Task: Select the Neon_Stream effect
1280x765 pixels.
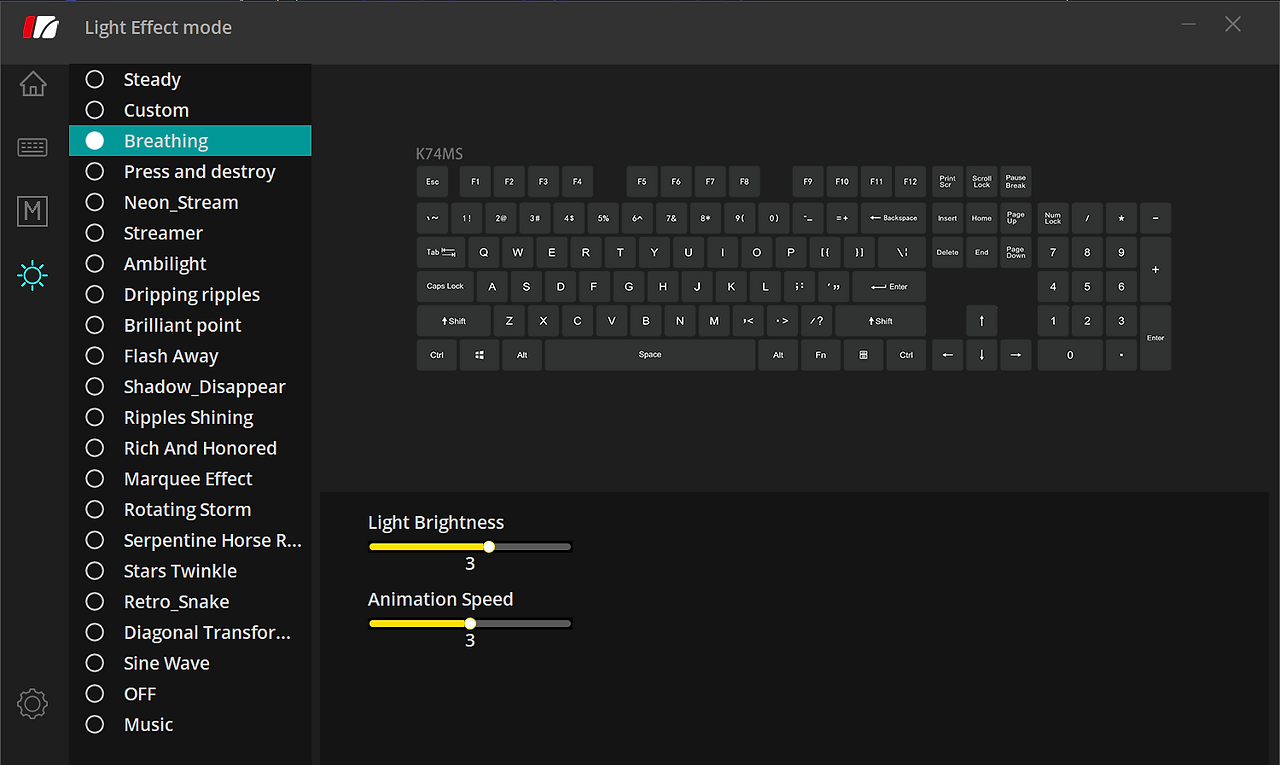Action: click(190, 203)
